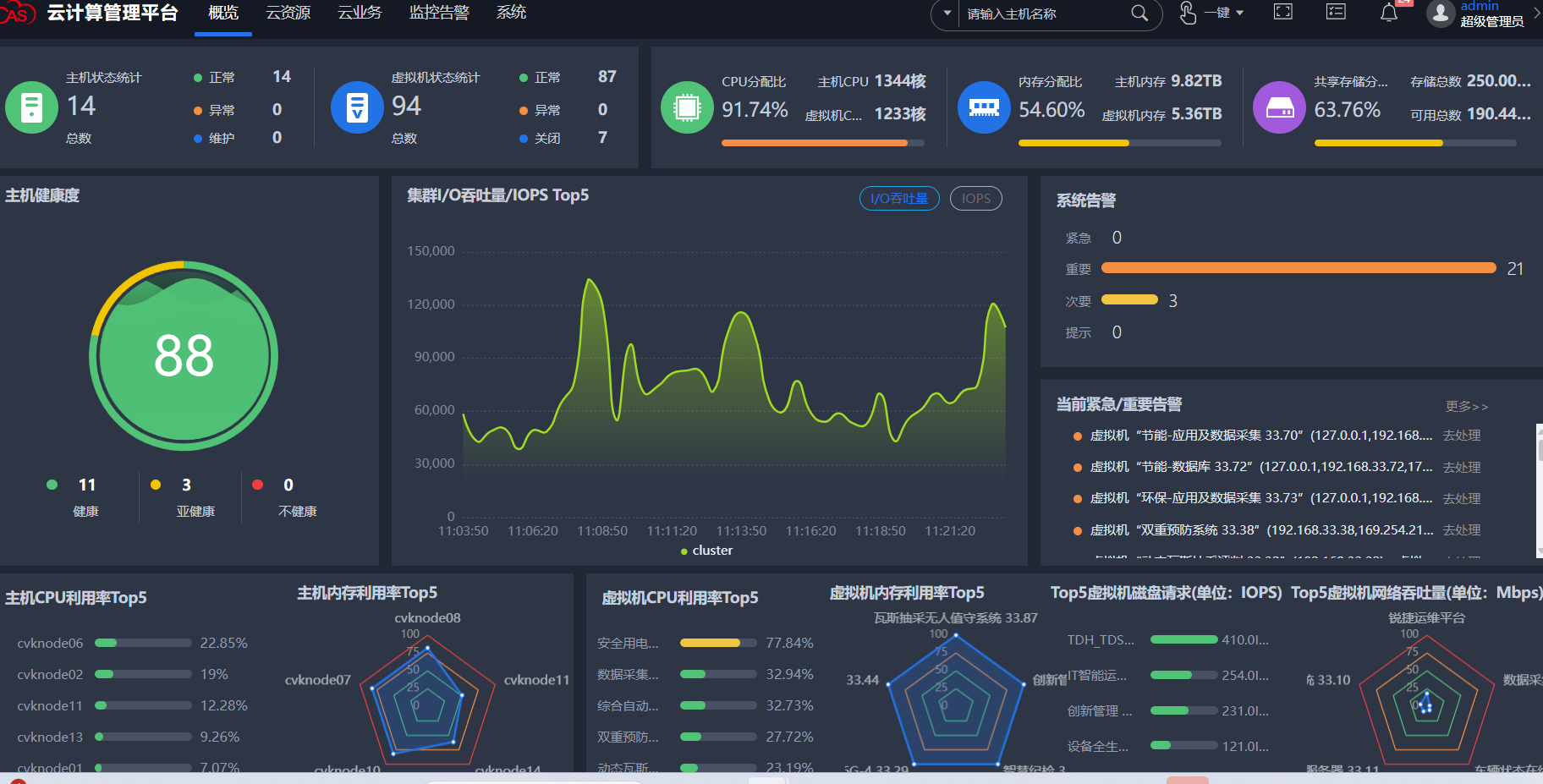Open the 一键 quick action dropdown

[1224, 13]
